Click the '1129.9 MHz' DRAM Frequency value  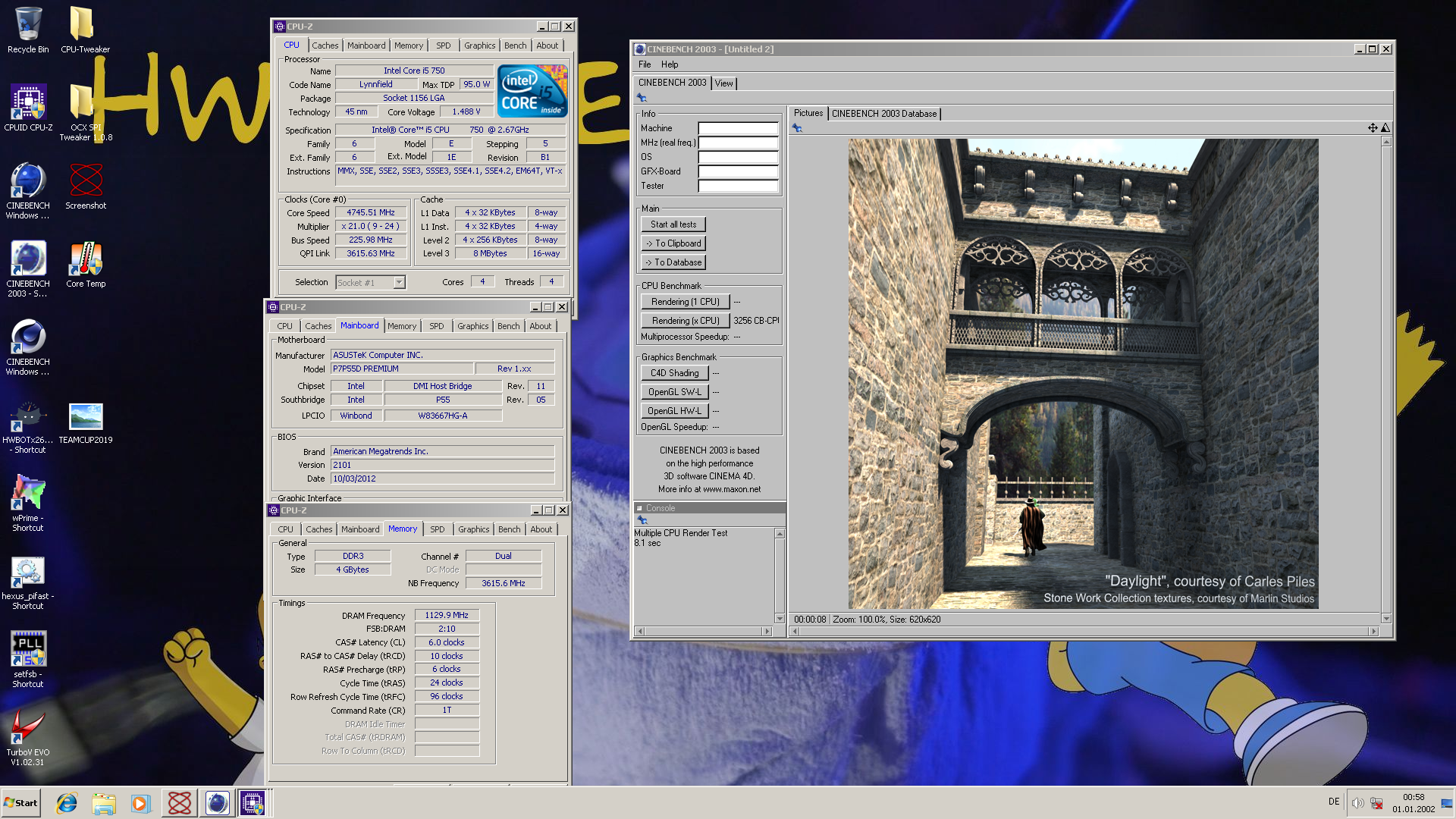coord(447,616)
